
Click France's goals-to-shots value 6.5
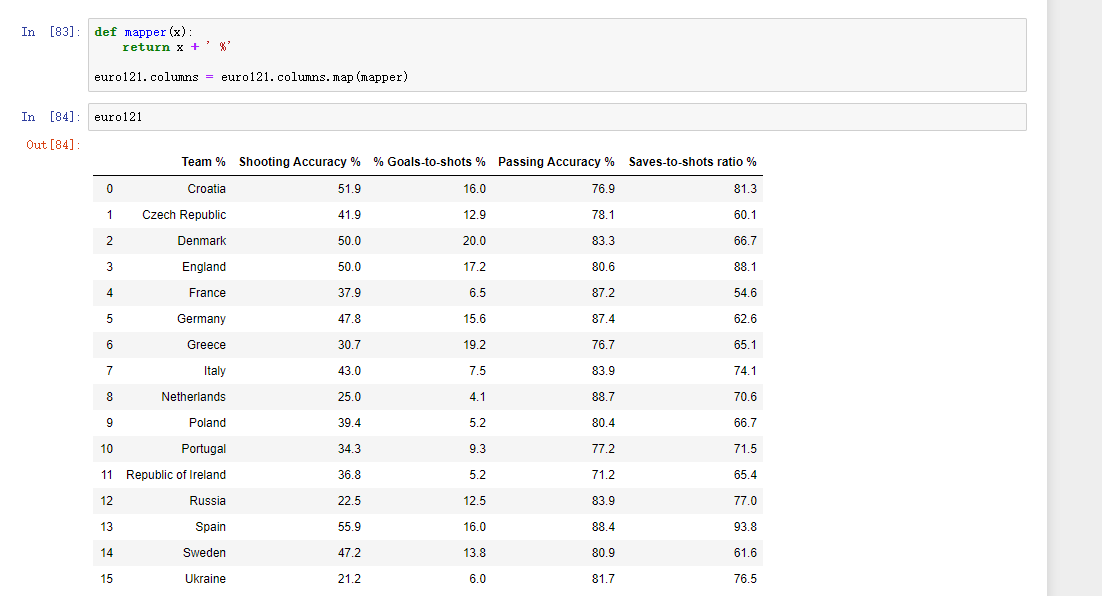(x=477, y=293)
